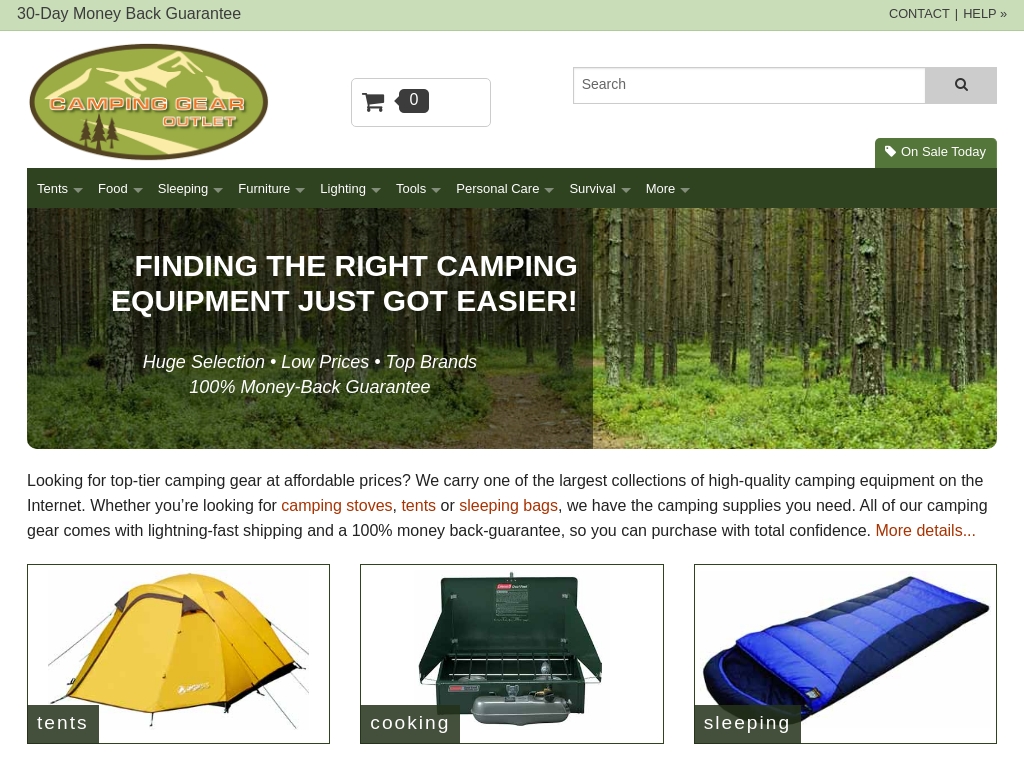Open the cooking category thumbnail

[512, 654]
